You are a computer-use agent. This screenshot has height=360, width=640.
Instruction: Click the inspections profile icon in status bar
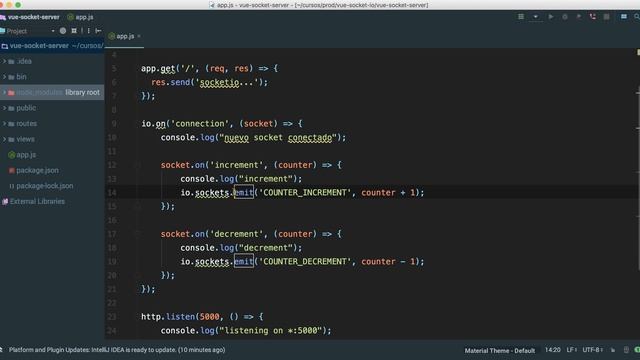tap(626, 350)
